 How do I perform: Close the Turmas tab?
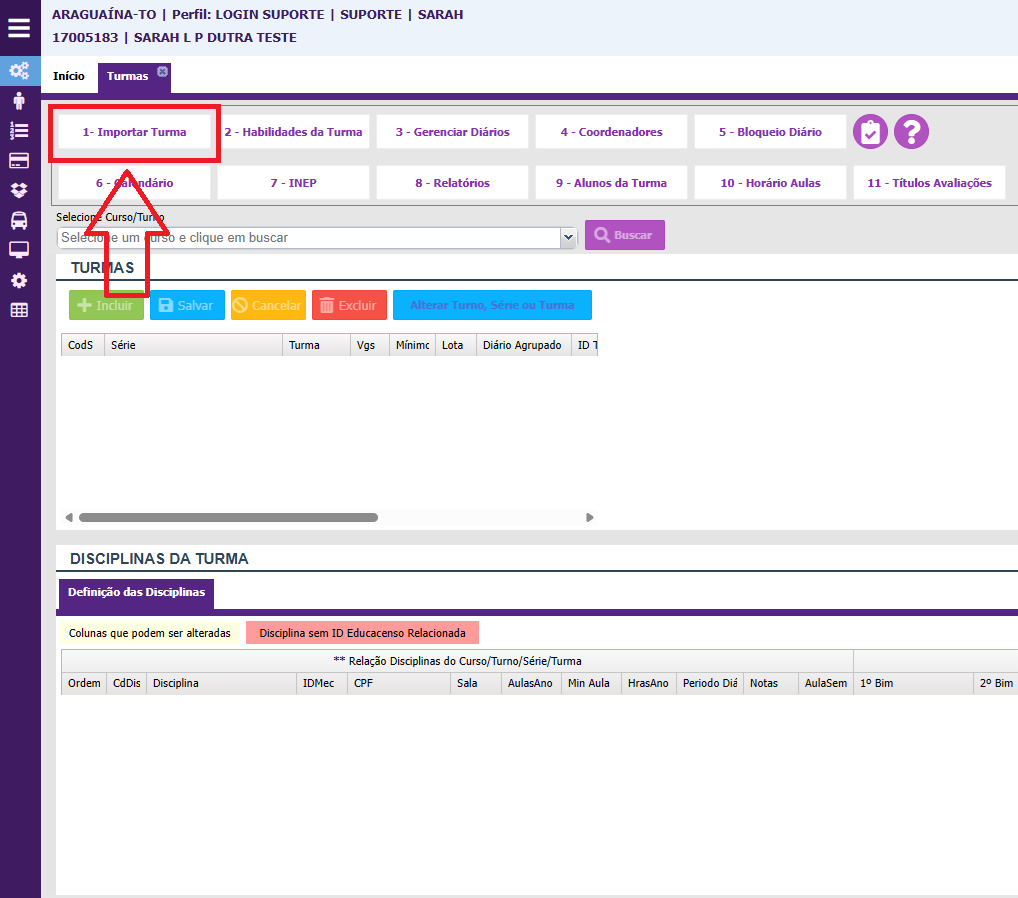click(163, 71)
